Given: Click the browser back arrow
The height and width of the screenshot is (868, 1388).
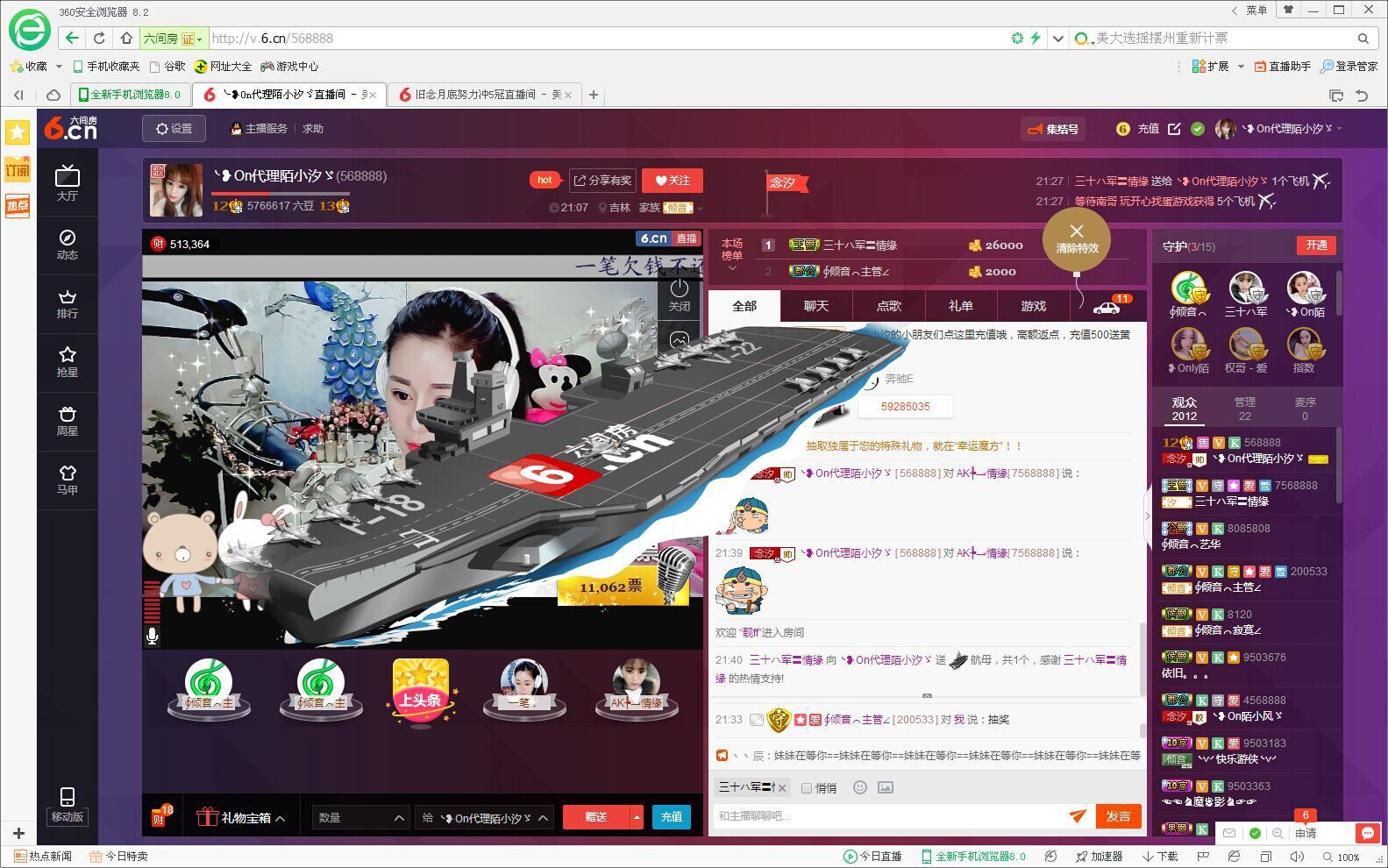Looking at the screenshot, I should (72, 38).
